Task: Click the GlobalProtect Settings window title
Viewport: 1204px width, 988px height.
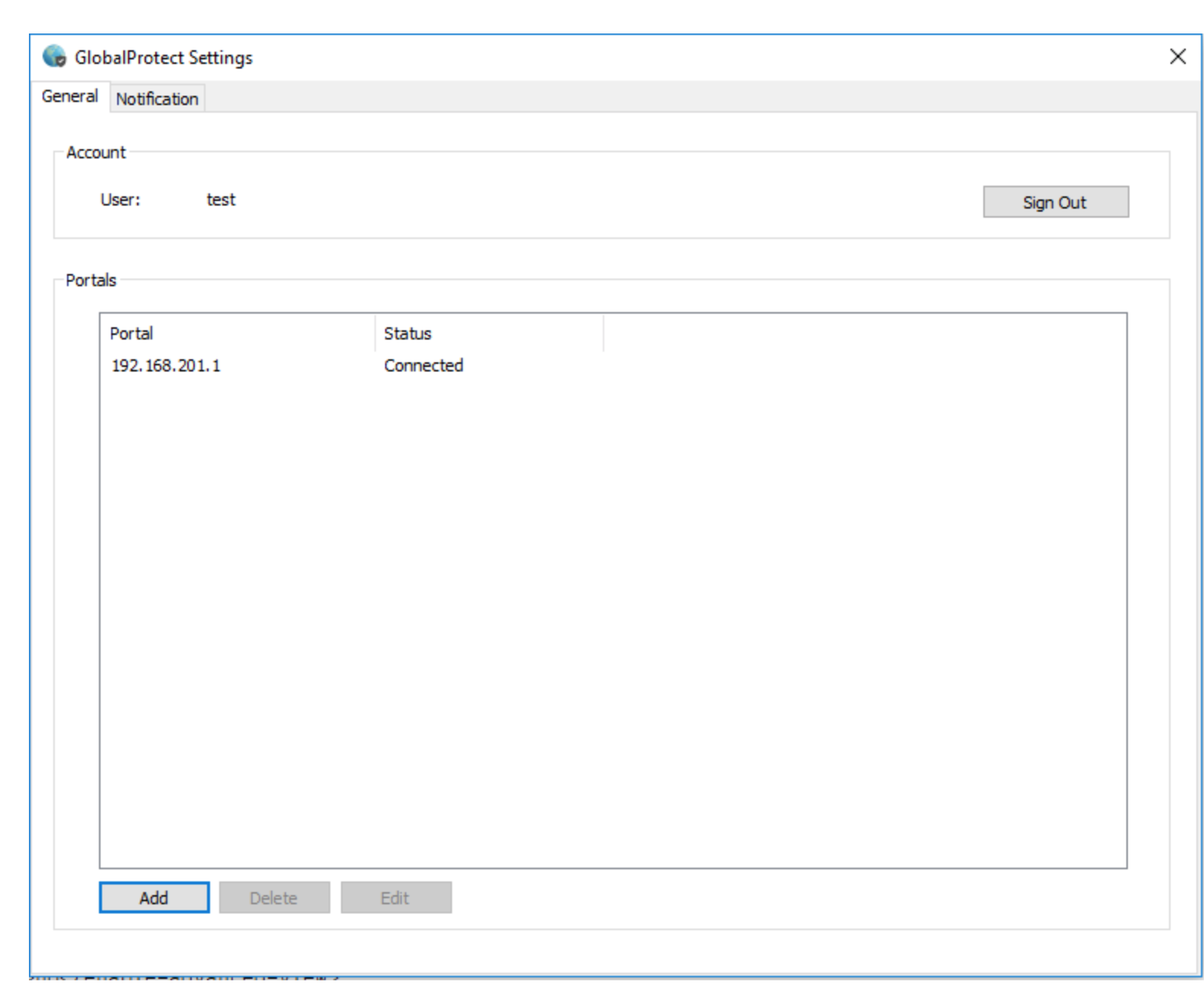Action: coord(164,58)
